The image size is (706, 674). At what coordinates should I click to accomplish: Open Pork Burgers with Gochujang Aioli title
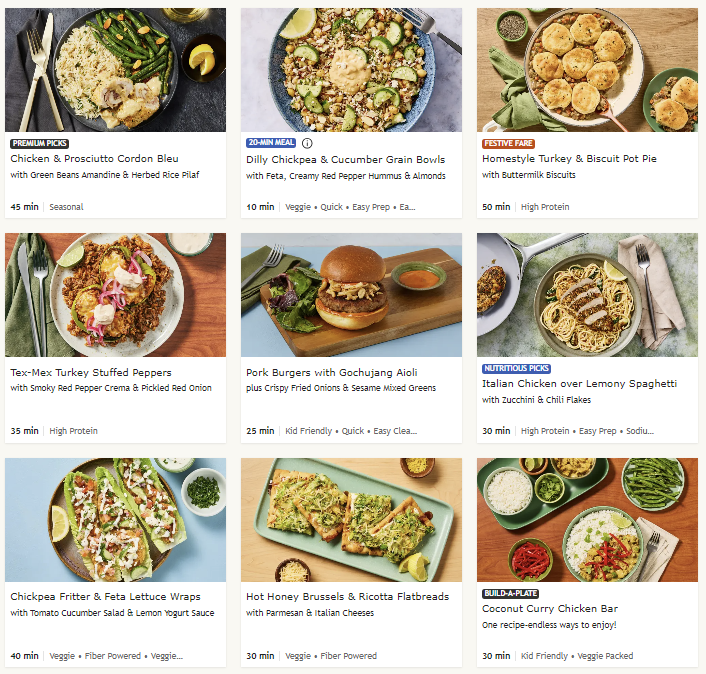[x=331, y=372]
